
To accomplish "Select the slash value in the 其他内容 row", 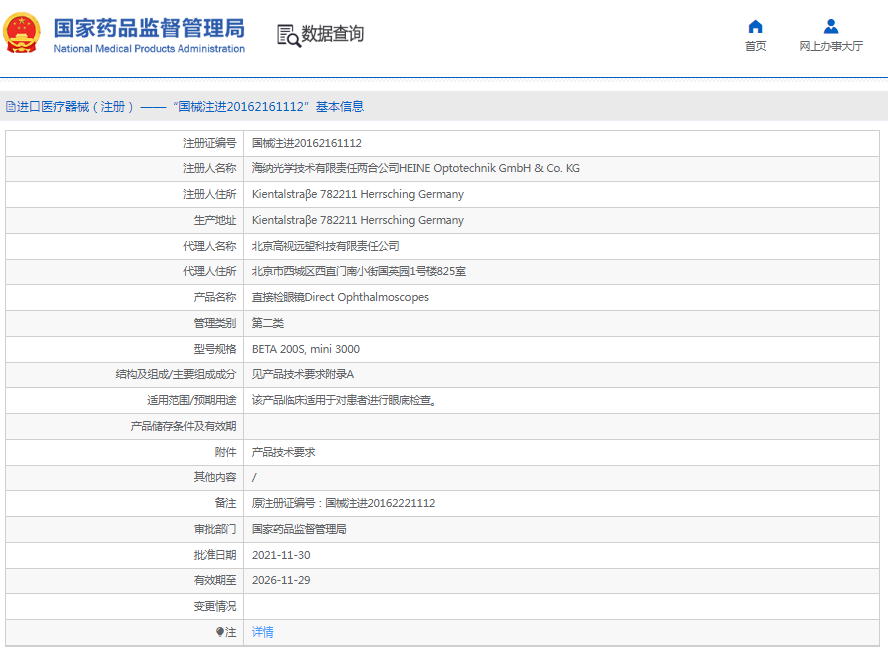I will pyautogui.click(x=254, y=478).
